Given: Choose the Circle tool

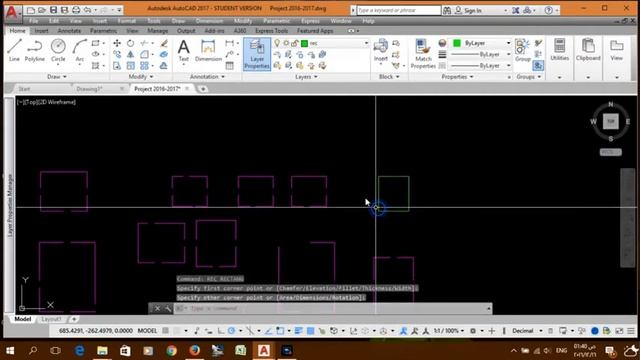Looking at the screenshot, I should pos(58,51).
